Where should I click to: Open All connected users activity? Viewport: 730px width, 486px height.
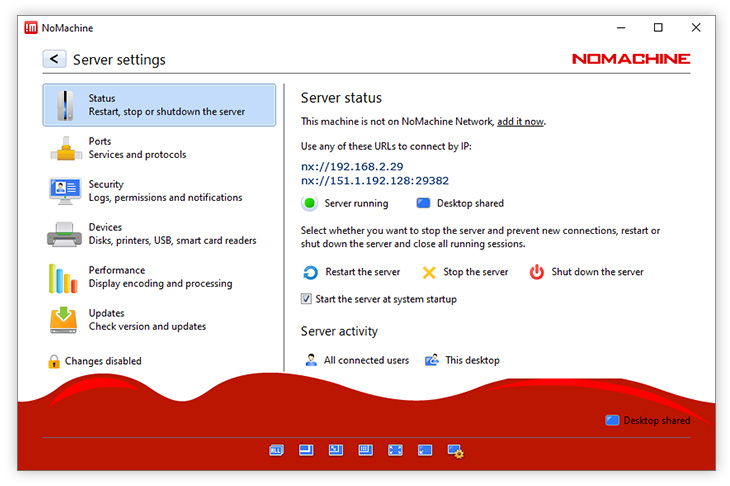(x=358, y=360)
